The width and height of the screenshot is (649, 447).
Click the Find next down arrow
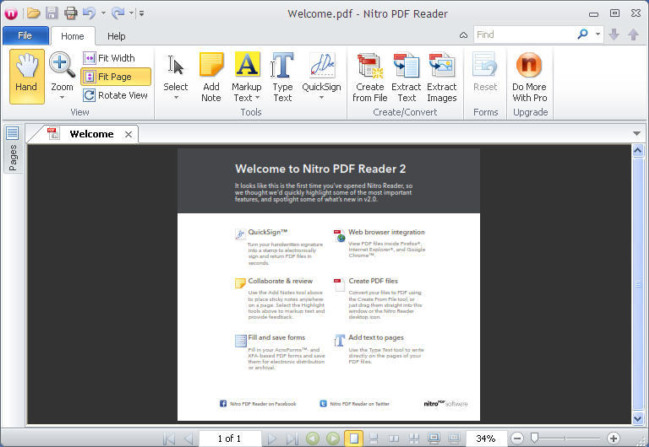[614, 34]
